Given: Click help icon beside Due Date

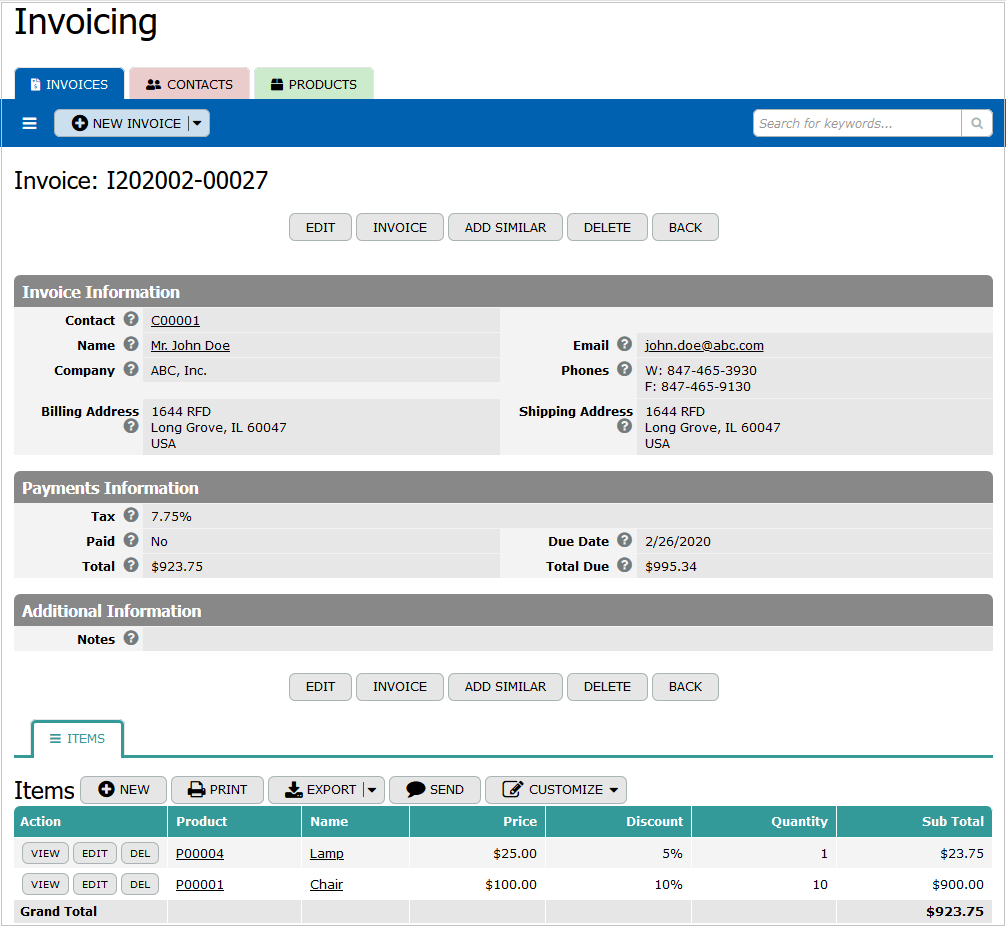Looking at the screenshot, I should [x=625, y=541].
